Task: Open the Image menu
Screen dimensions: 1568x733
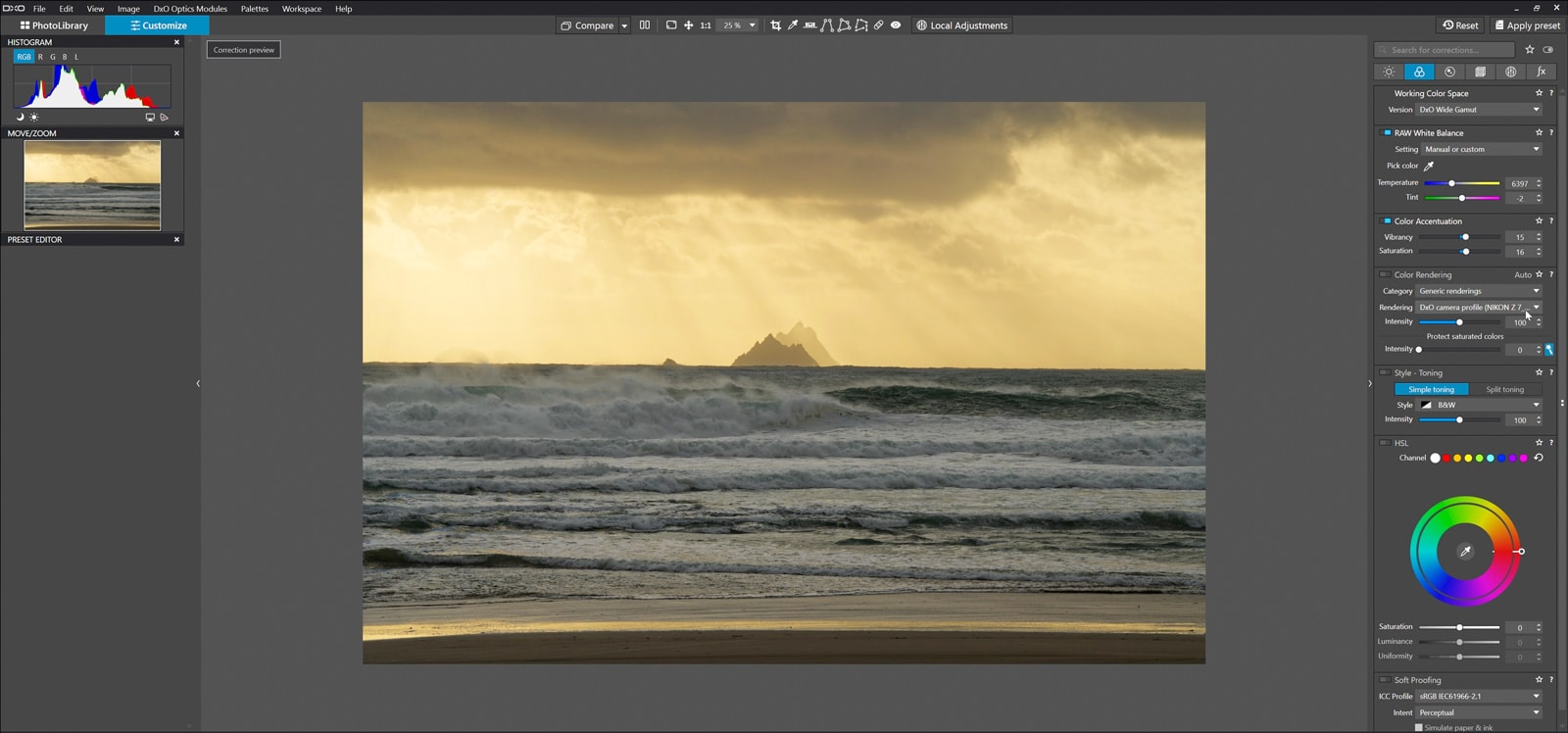Action: (x=128, y=9)
